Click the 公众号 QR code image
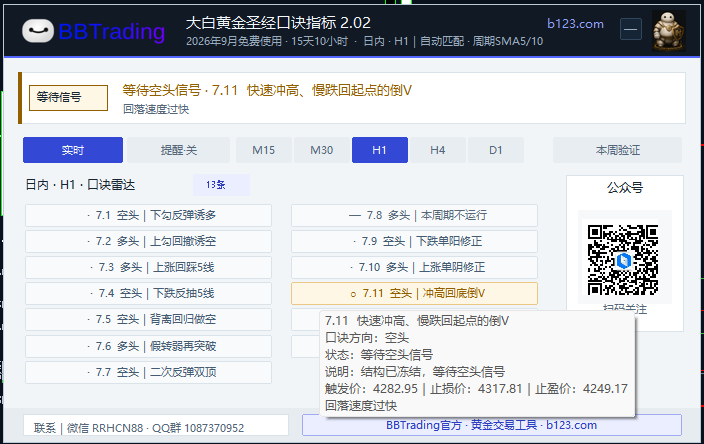 [623, 259]
